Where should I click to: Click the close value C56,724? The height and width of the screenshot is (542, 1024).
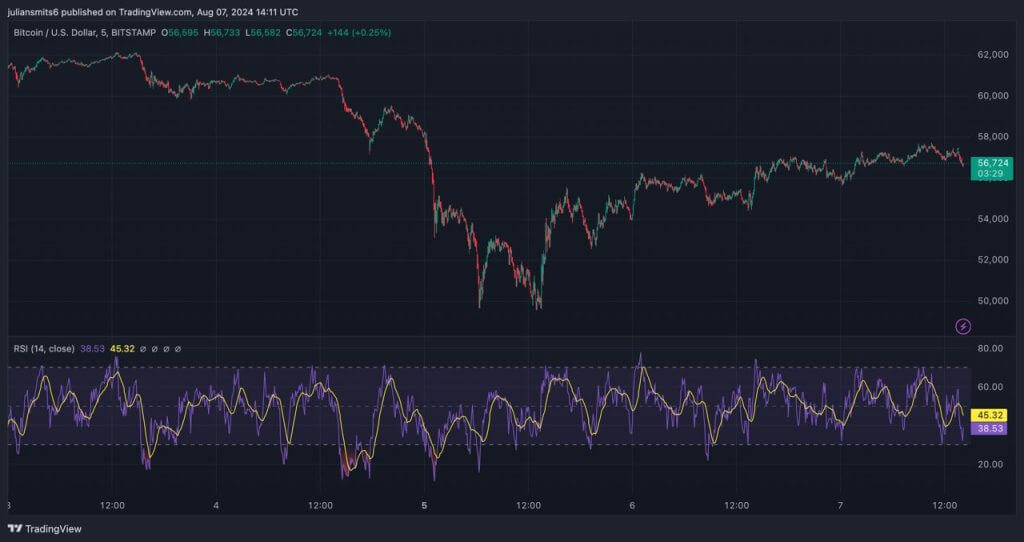tap(304, 33)
